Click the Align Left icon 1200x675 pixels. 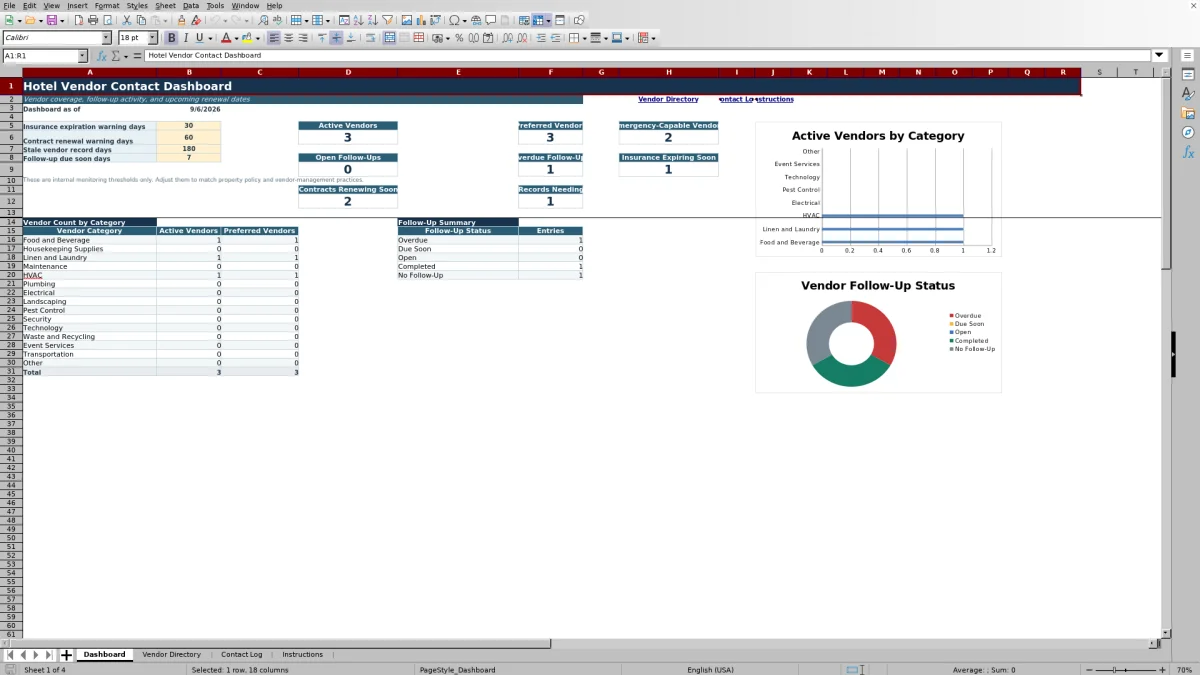pyautogui.click(x=273, y=38)
